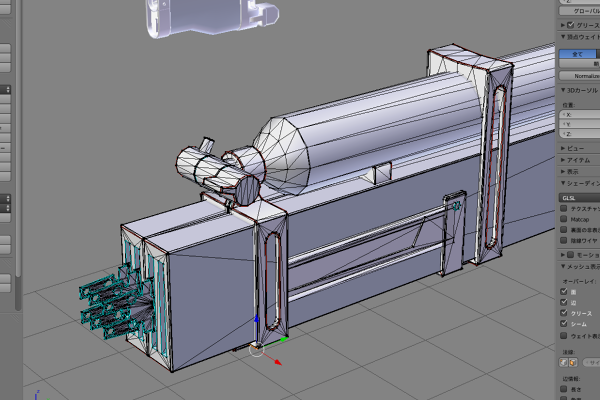Viewport: 600px width, 400px height.
Task: Collapse the 3Dカーソル panel
Action: 563,90
